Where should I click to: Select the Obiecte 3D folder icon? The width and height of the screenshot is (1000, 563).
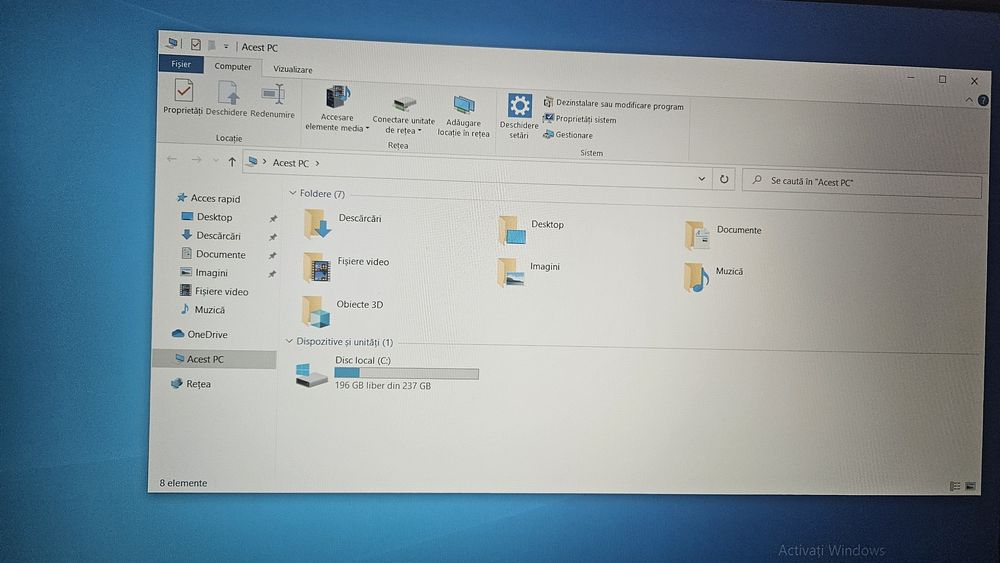(x=316, y=311)
